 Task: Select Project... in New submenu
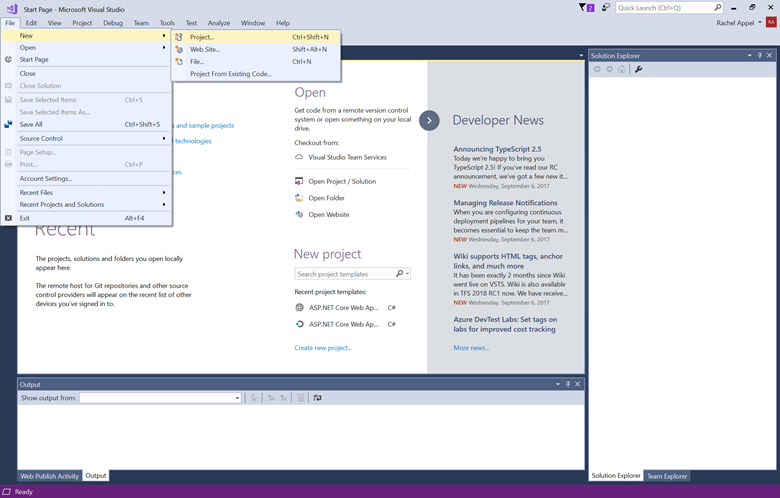[256, 37]
